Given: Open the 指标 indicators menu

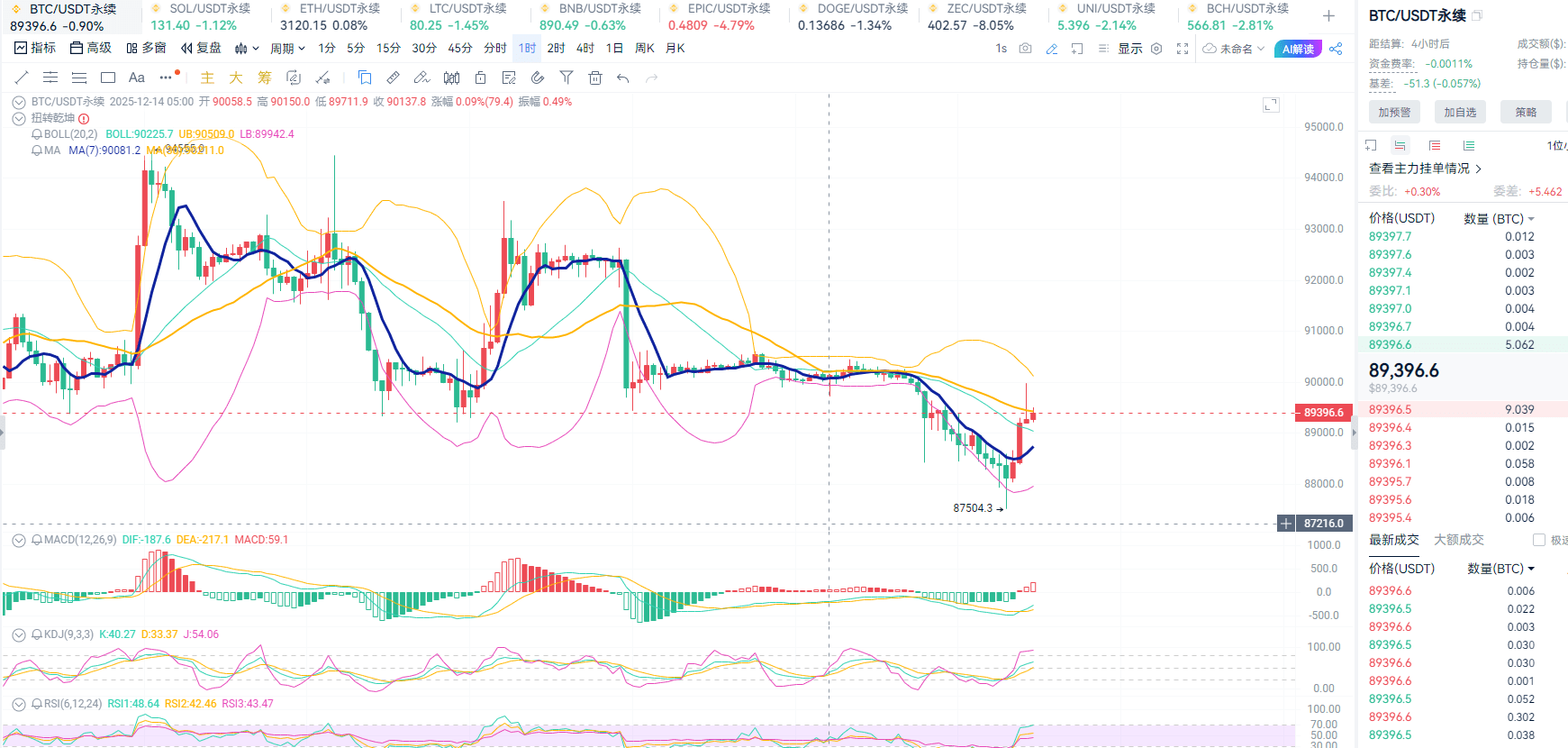Looking at the screenshot, I should coord(35,49).
